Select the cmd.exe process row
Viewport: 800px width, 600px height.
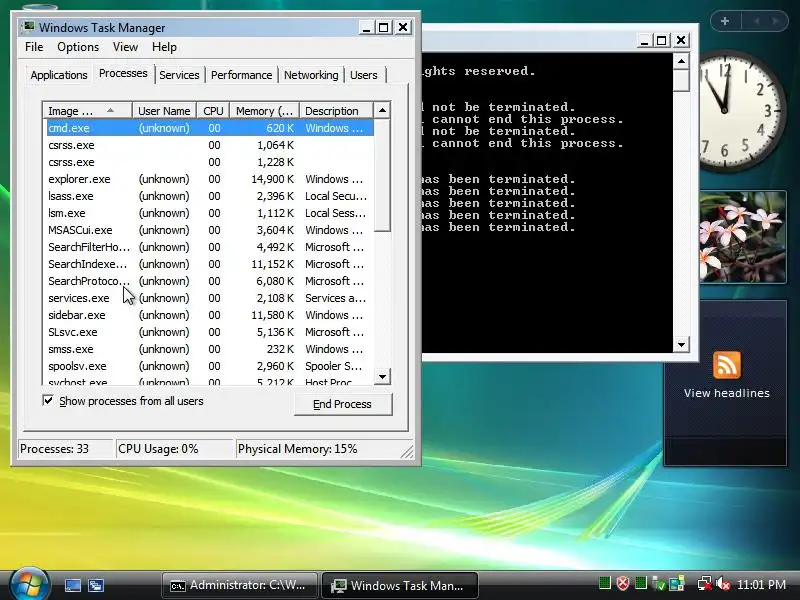pyautogui.click(x=210, y=128)
